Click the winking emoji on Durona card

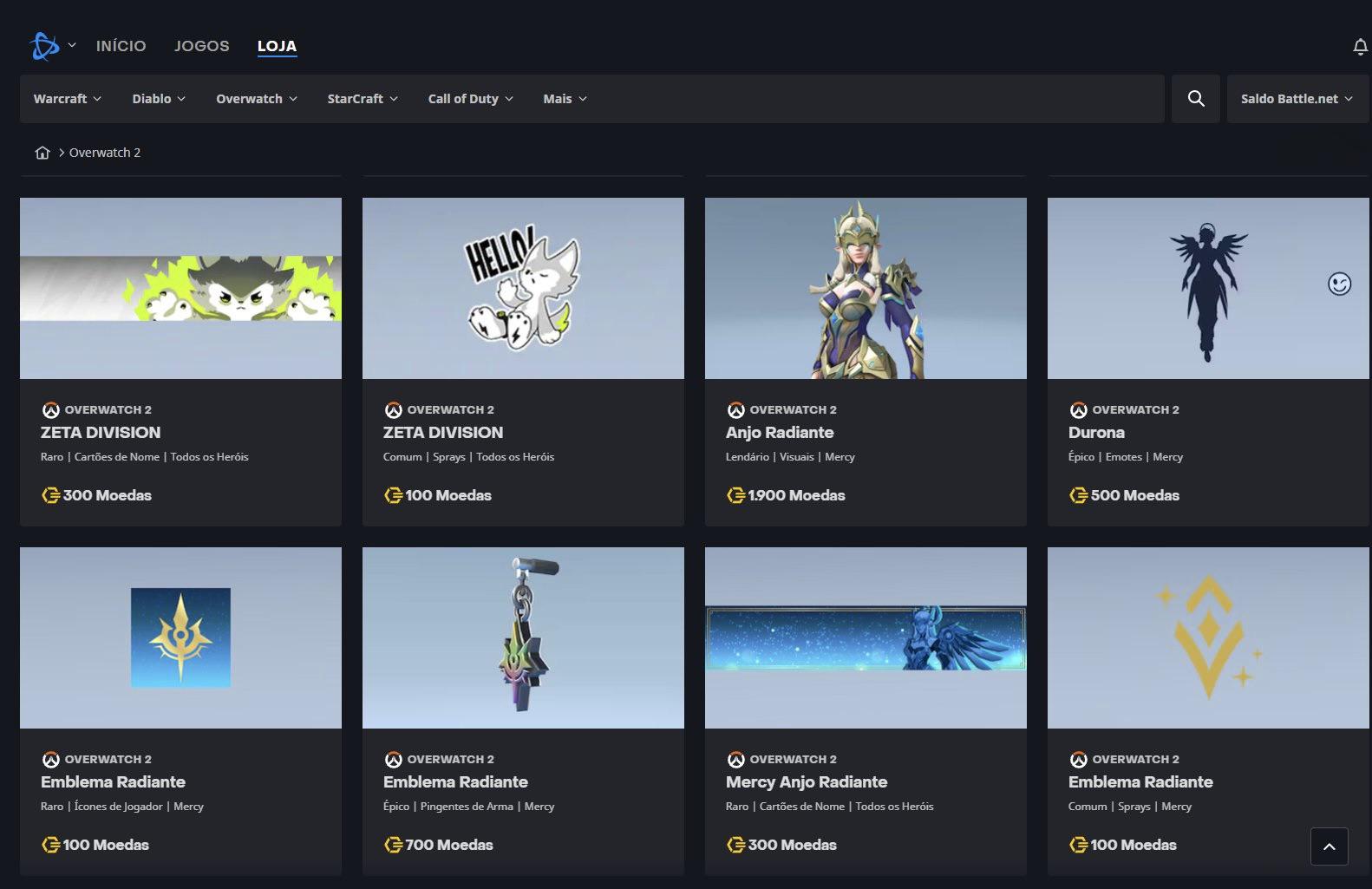click(1339, 284)
